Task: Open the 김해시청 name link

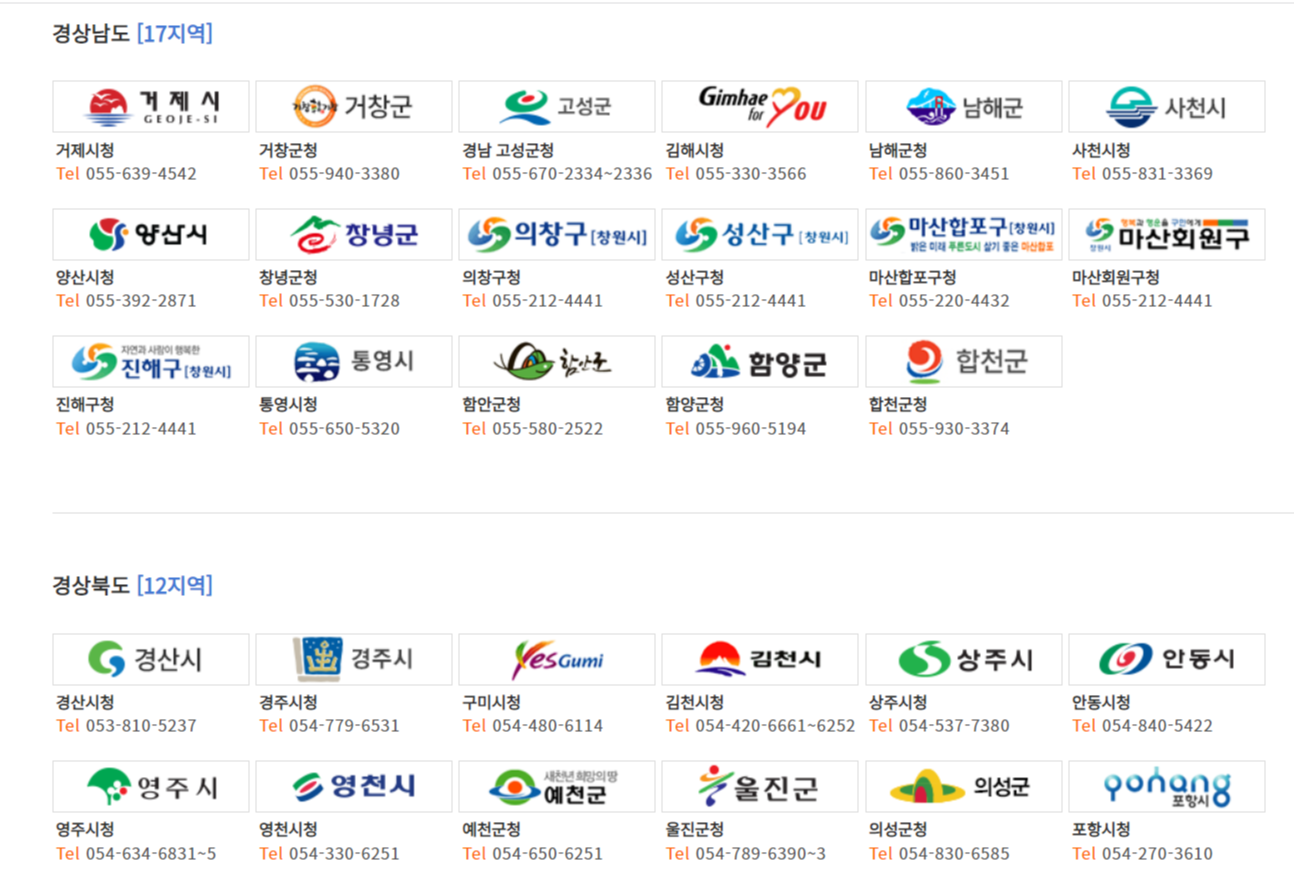Action: pyautogui.click(x=694, y=150)
